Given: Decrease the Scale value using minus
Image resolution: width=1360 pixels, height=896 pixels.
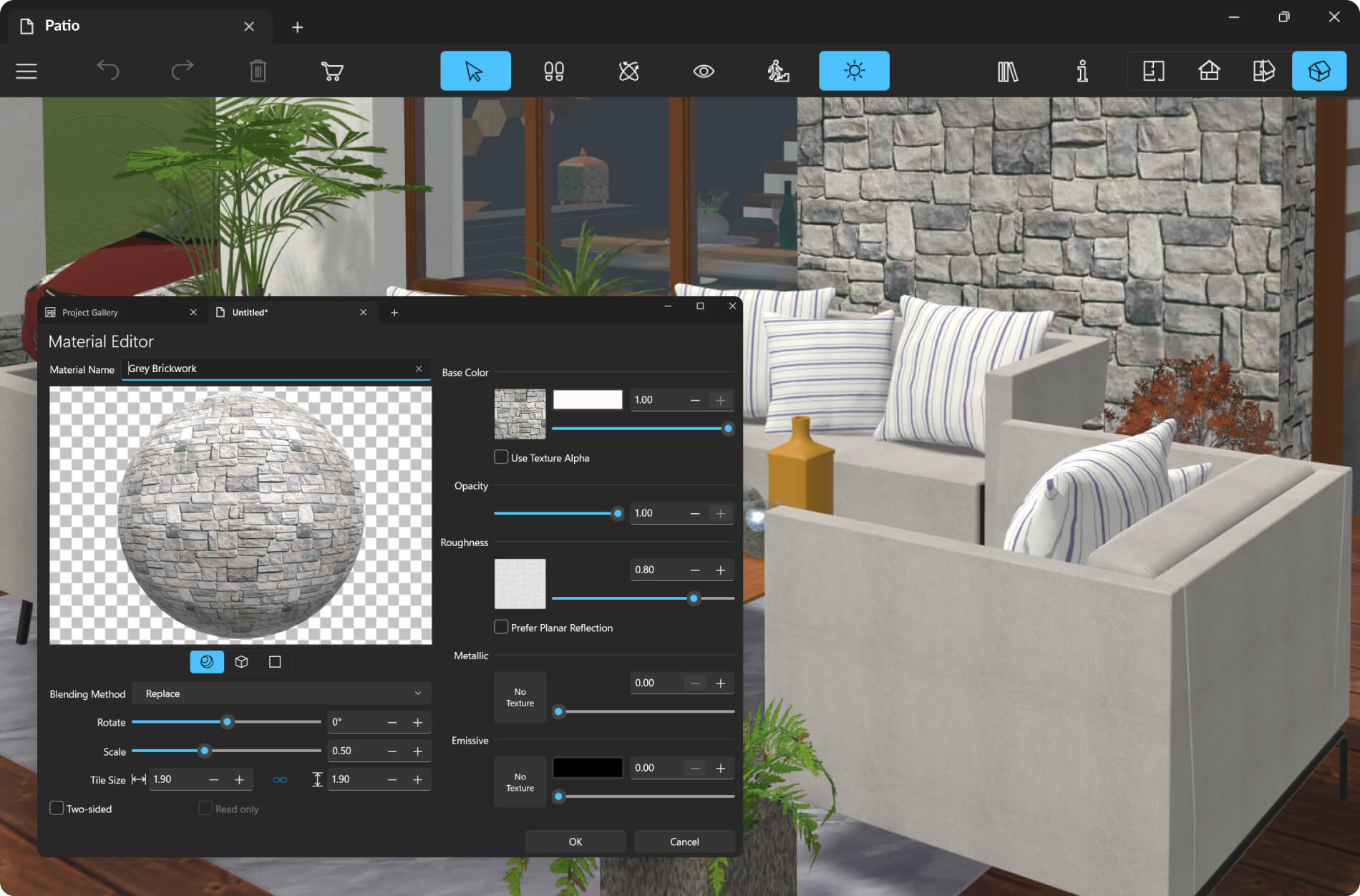Looking at the screenshot, I should coord(392,750).
